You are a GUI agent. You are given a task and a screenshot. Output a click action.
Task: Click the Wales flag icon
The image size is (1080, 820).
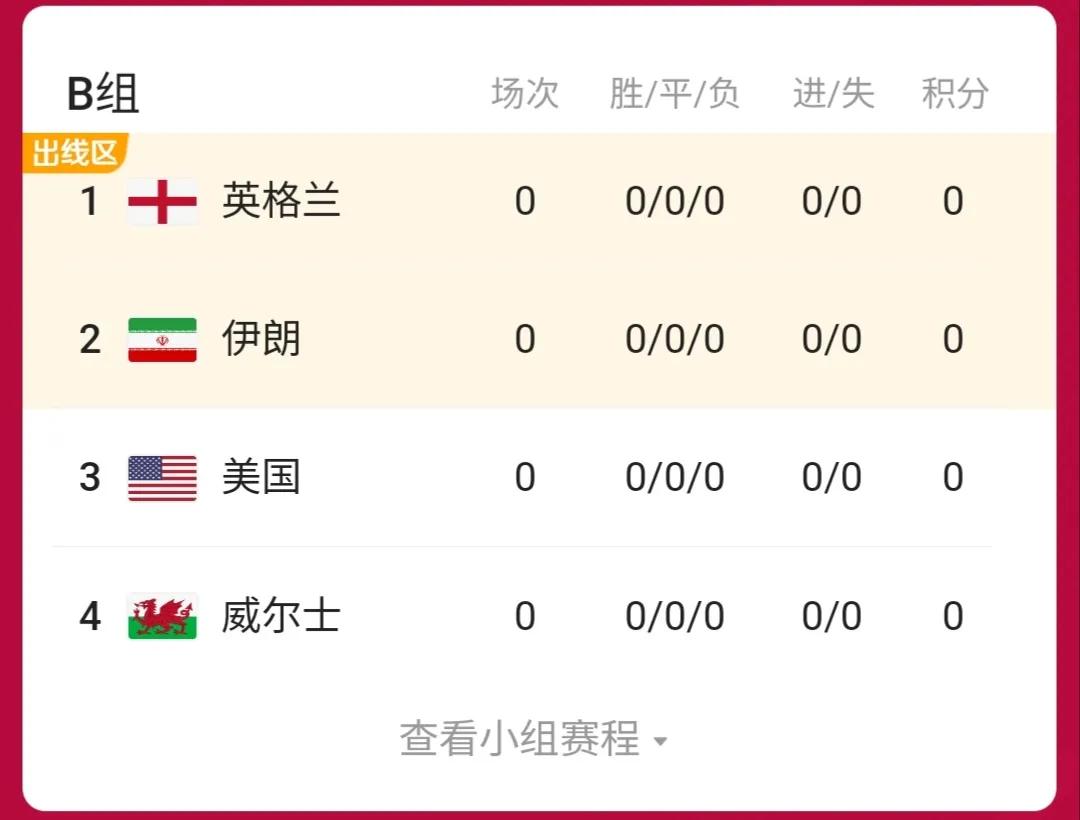pyautogui.click(x=164, y=616)
